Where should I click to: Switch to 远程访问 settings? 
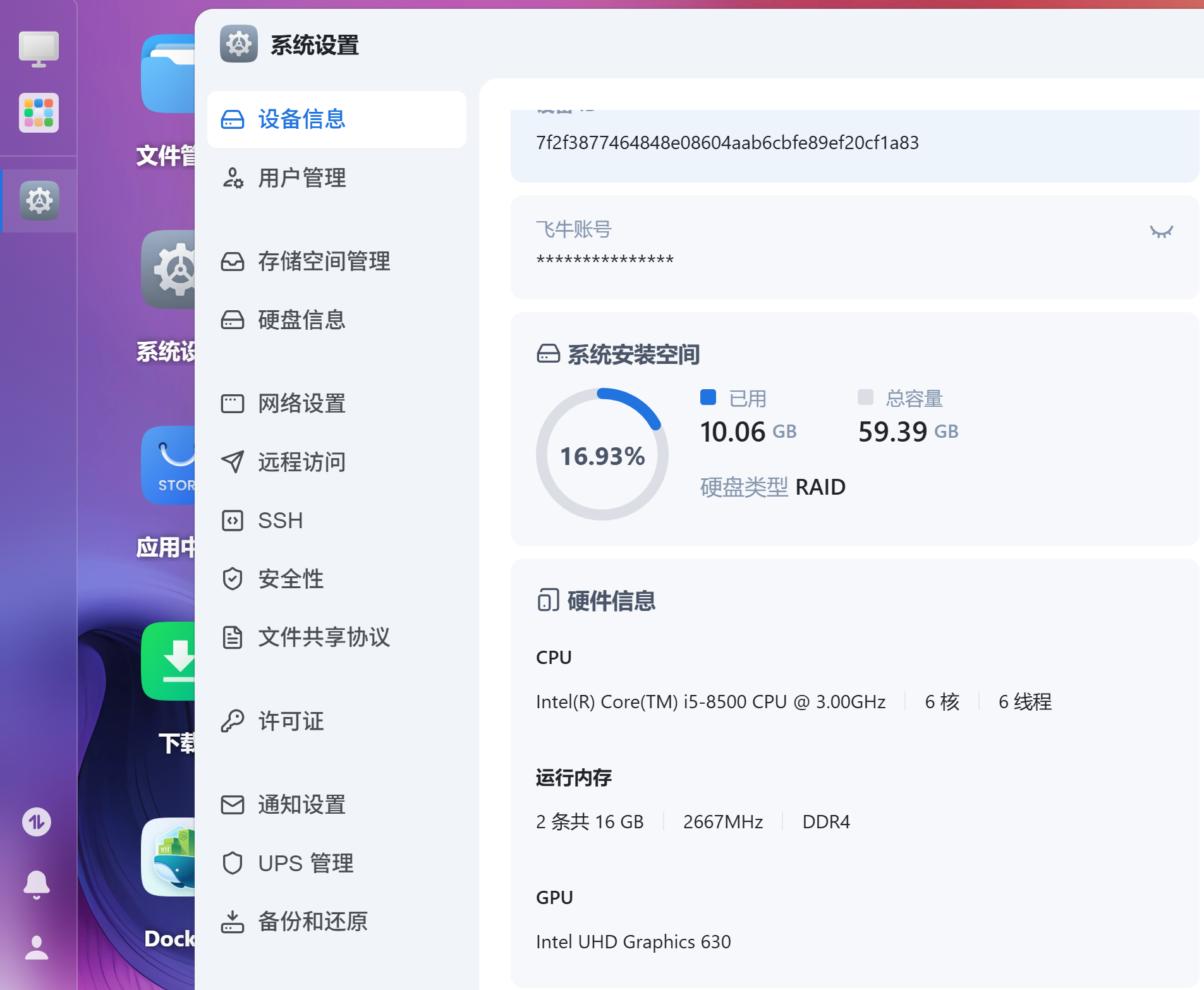tap(301, 462)
